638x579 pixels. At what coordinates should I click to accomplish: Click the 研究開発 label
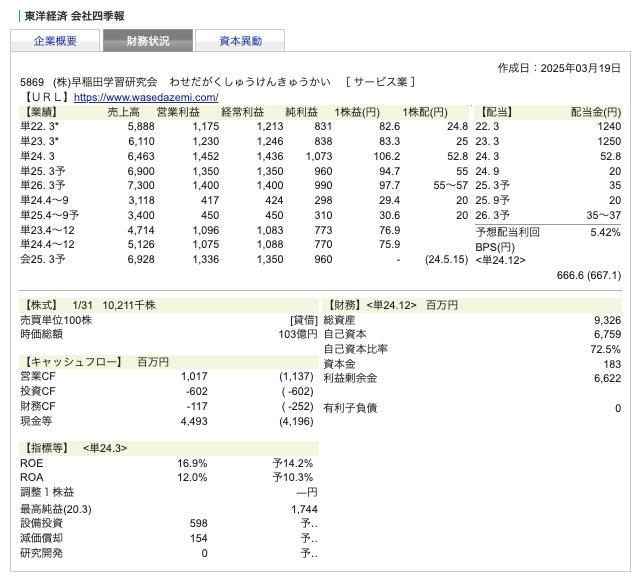point(42,553)
